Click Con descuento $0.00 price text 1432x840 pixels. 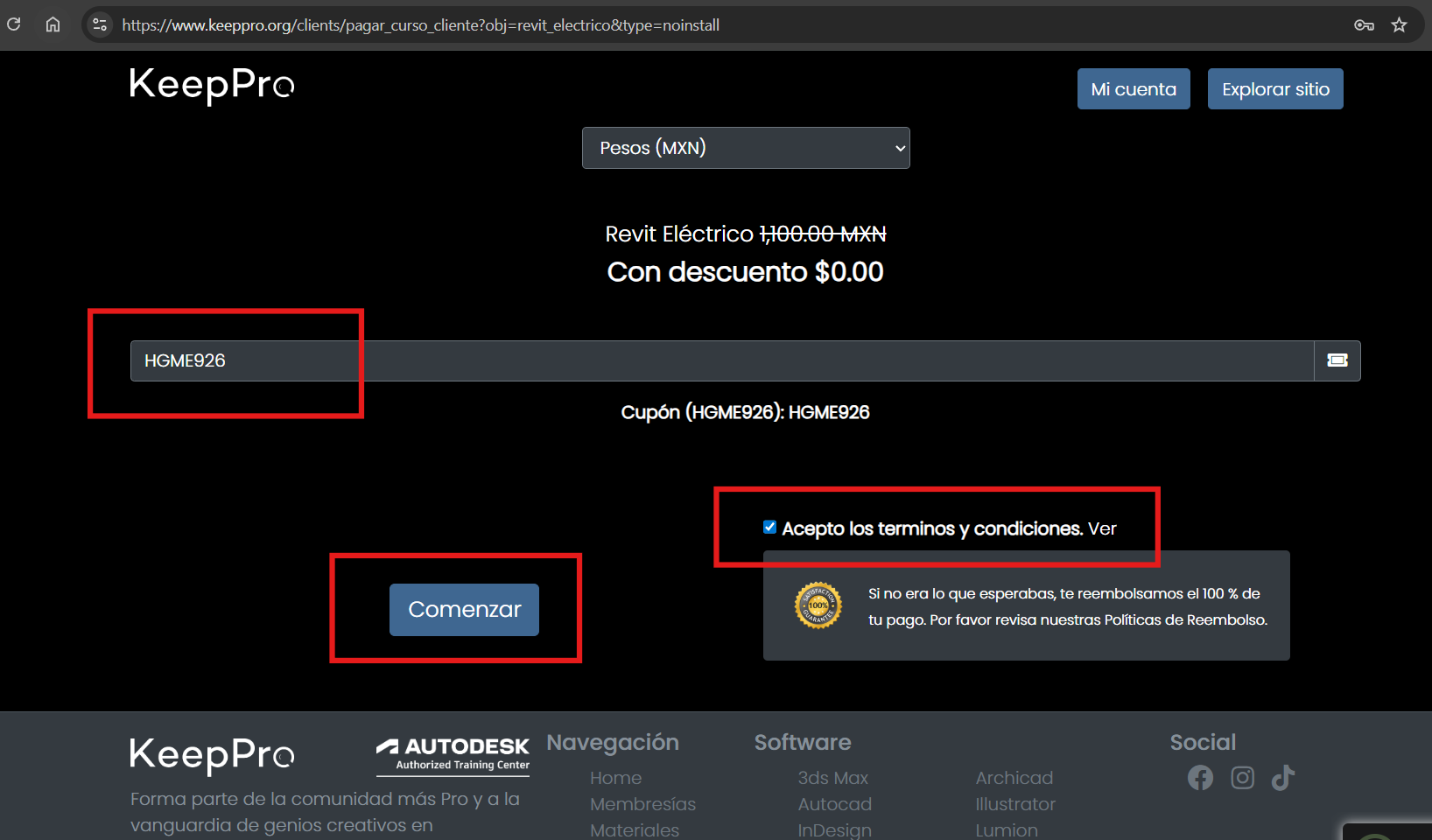(746, 272)
